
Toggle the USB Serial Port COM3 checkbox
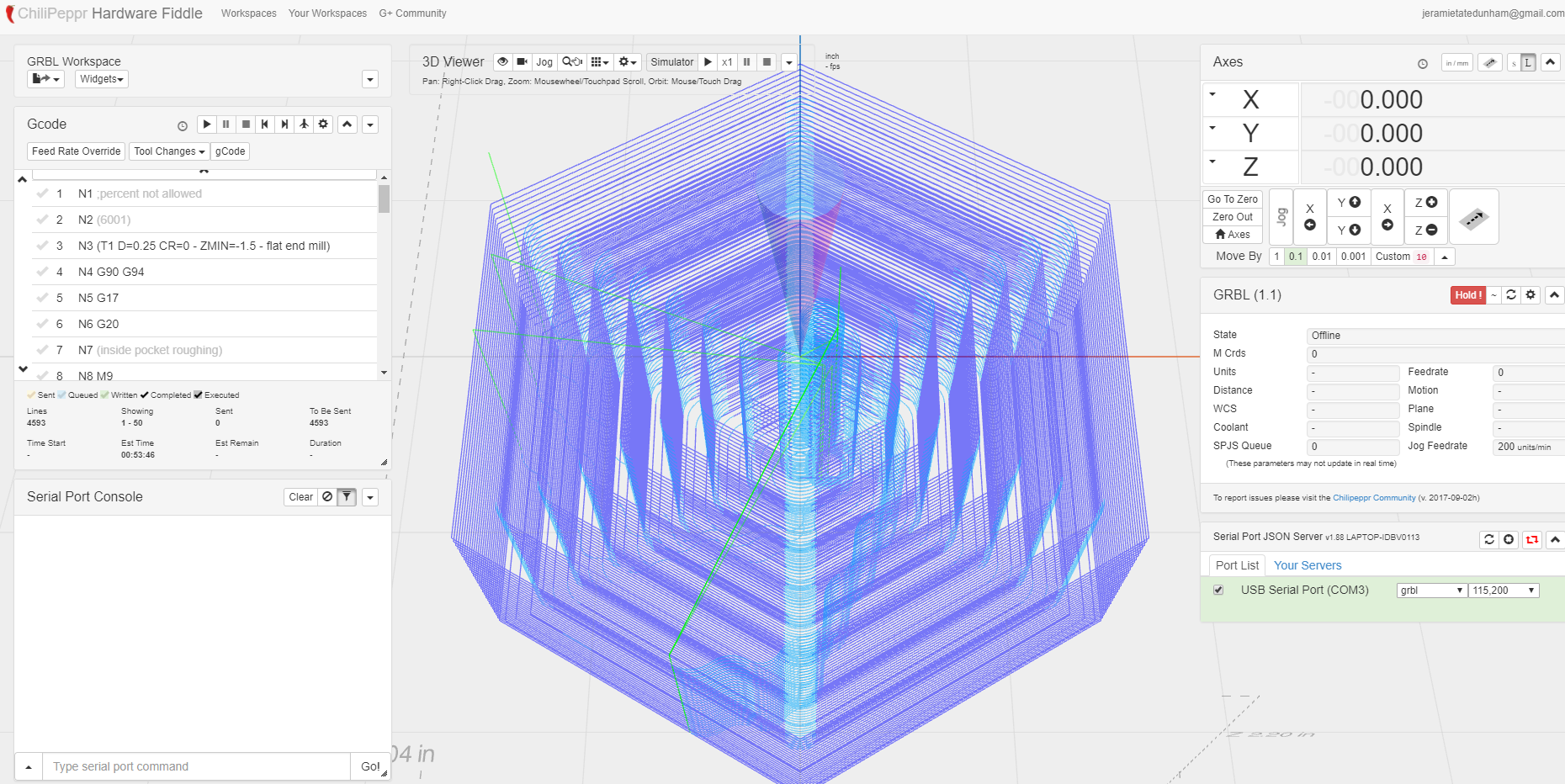click(x=1218, y=591)
